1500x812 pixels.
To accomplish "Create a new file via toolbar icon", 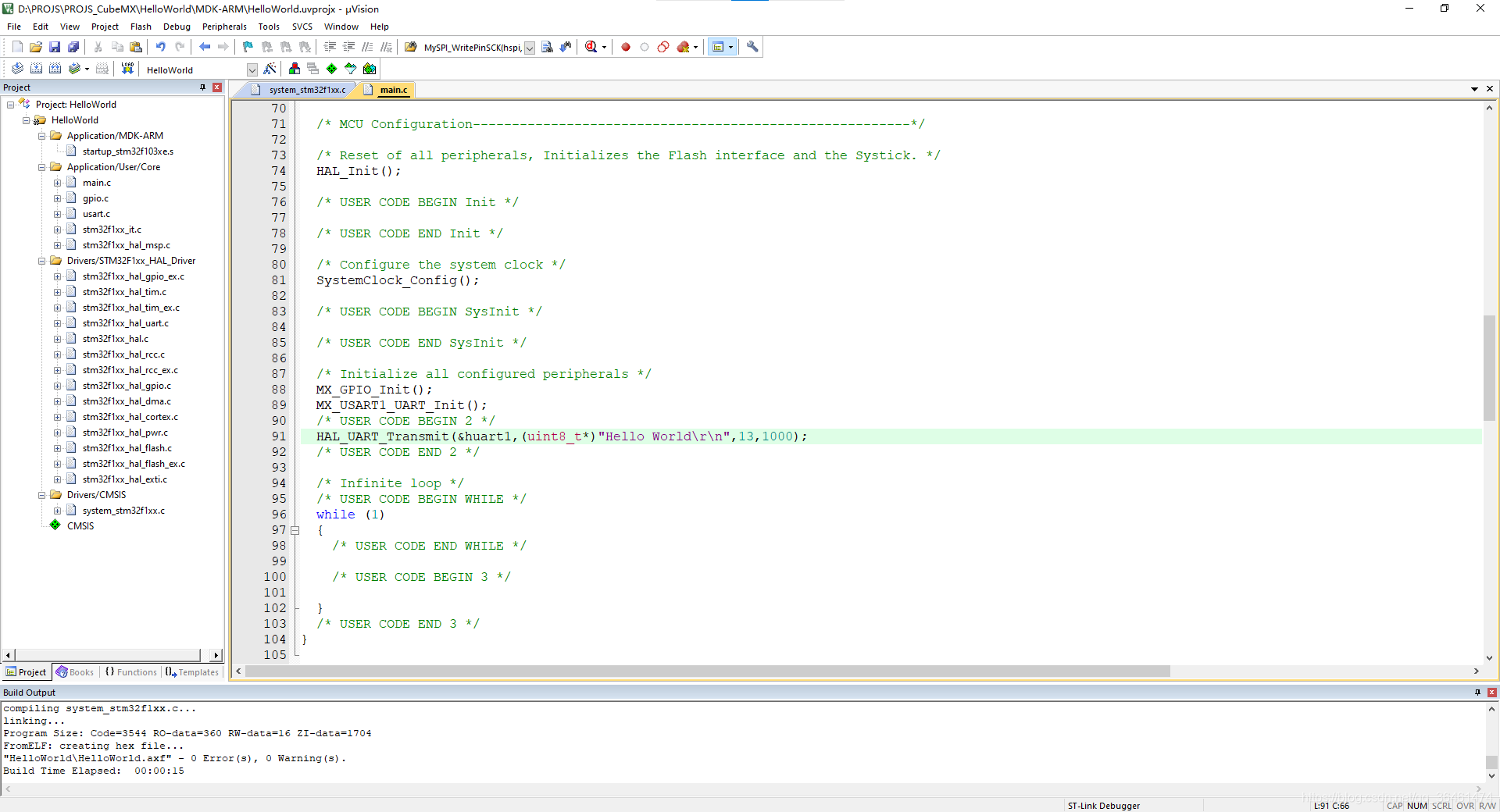I will pos(17,47).
